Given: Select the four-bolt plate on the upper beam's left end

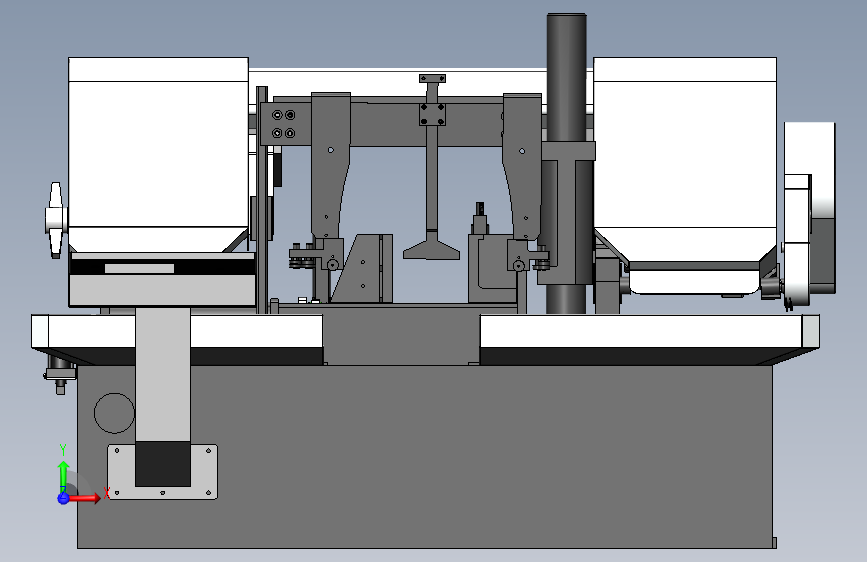Looking at the screenshot, I should point(284,124).
